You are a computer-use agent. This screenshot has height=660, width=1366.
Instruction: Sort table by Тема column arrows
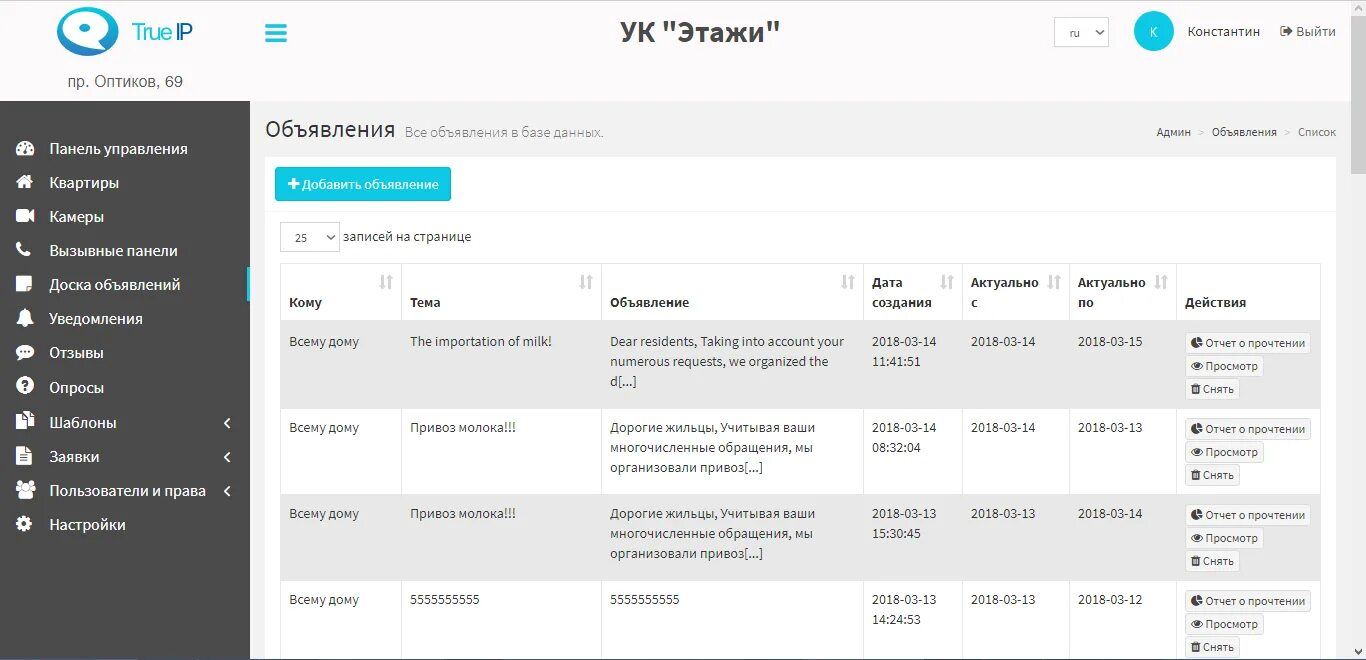(586, 282)
